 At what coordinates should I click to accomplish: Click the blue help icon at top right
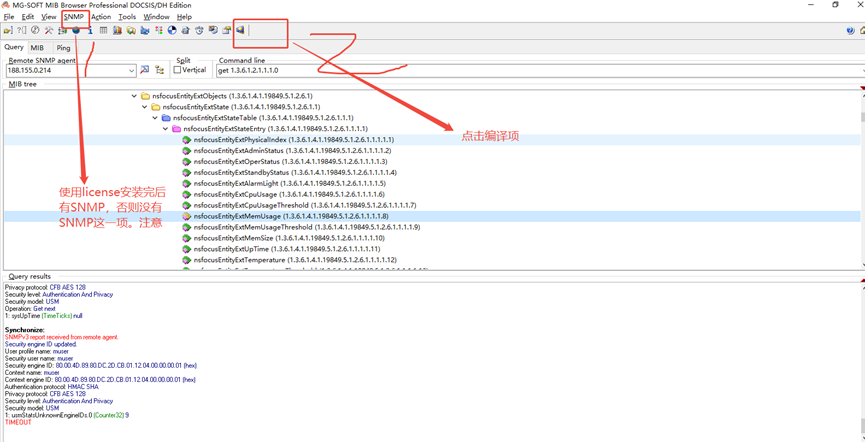tap(850, 30)
